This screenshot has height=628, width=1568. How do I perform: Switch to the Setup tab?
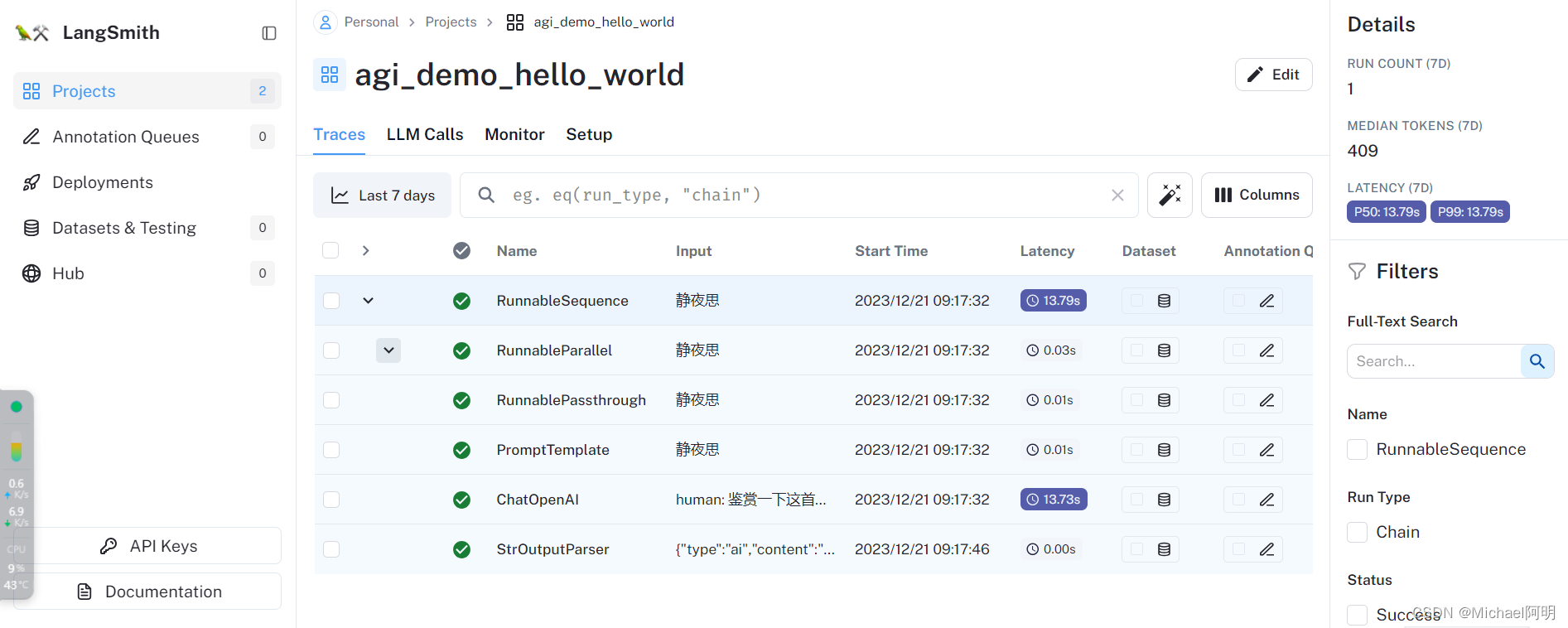pyautogui.click(x=589, y=134)
